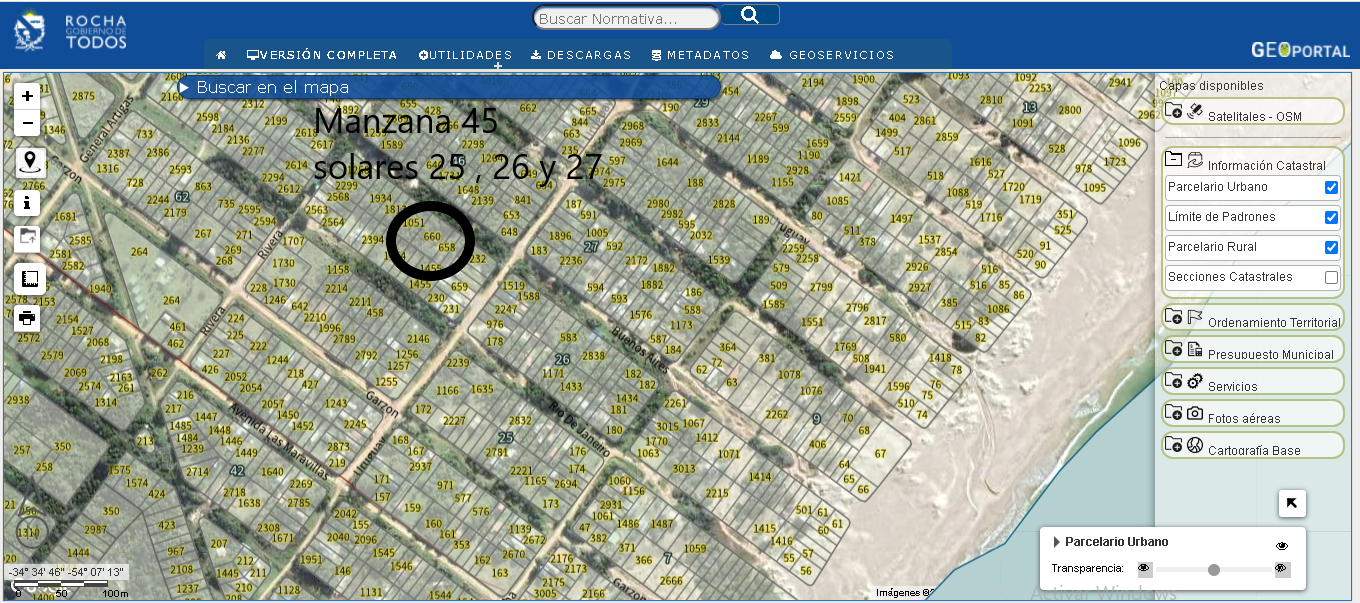Open the information tool

(28, 203)
